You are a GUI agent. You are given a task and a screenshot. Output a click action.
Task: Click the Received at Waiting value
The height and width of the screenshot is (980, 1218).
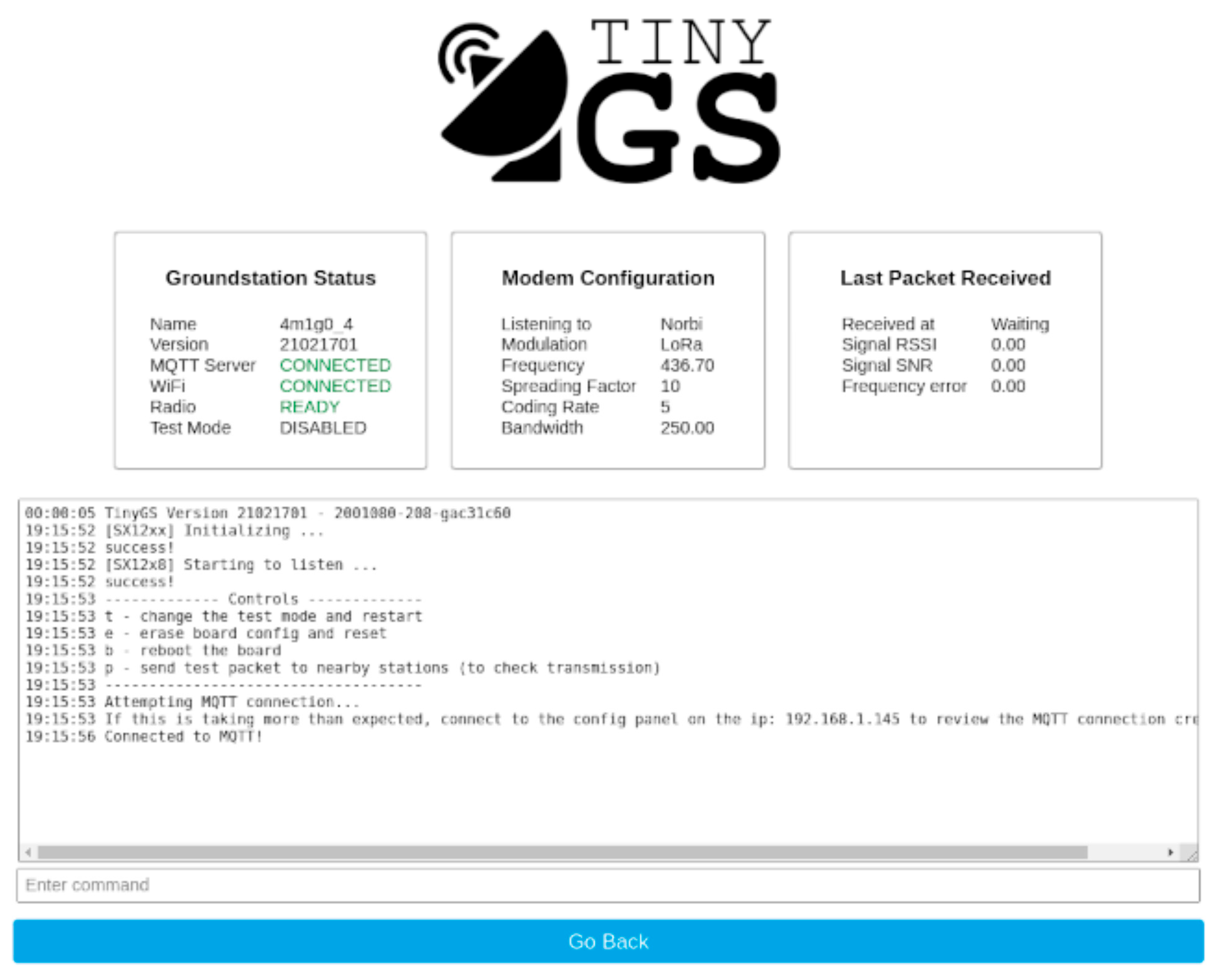click(1020, 324)
